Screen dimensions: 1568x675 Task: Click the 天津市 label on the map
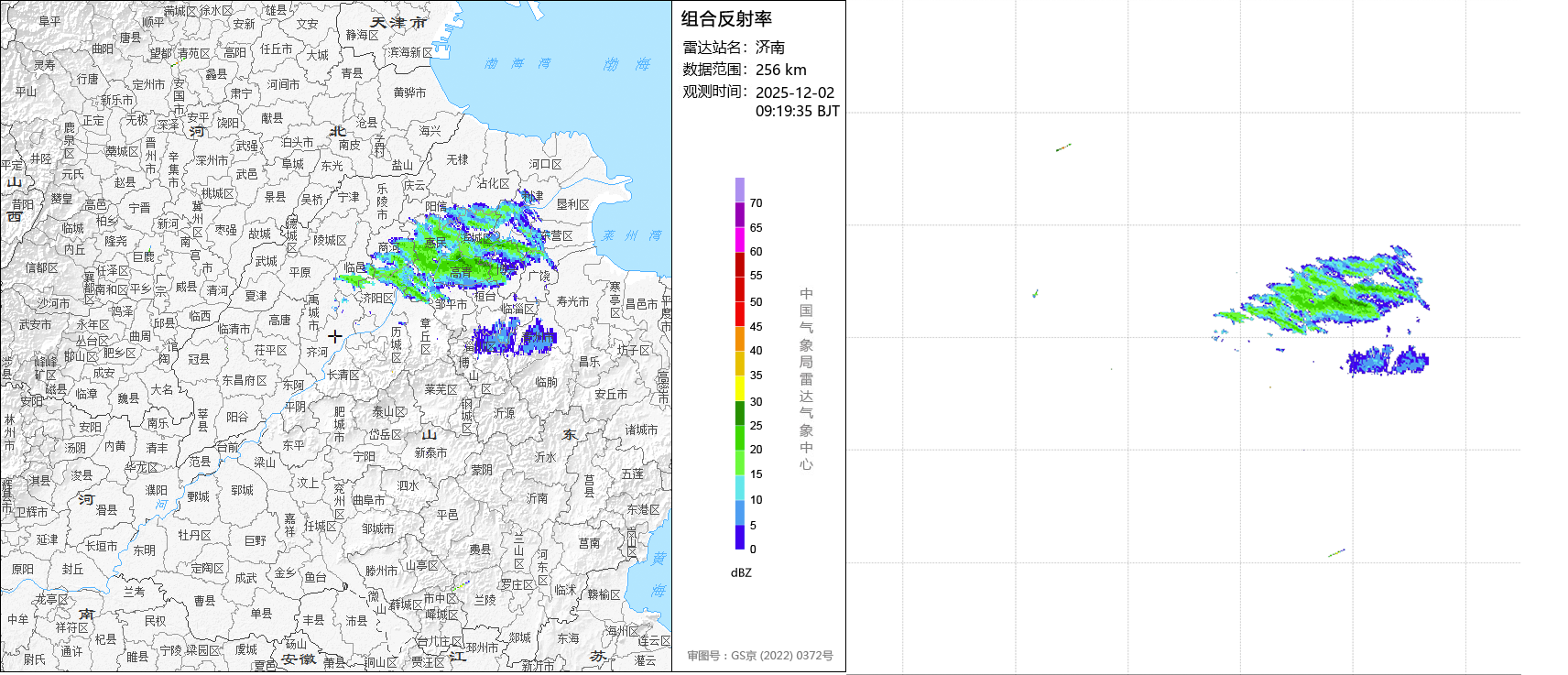(x=398, y=22)
